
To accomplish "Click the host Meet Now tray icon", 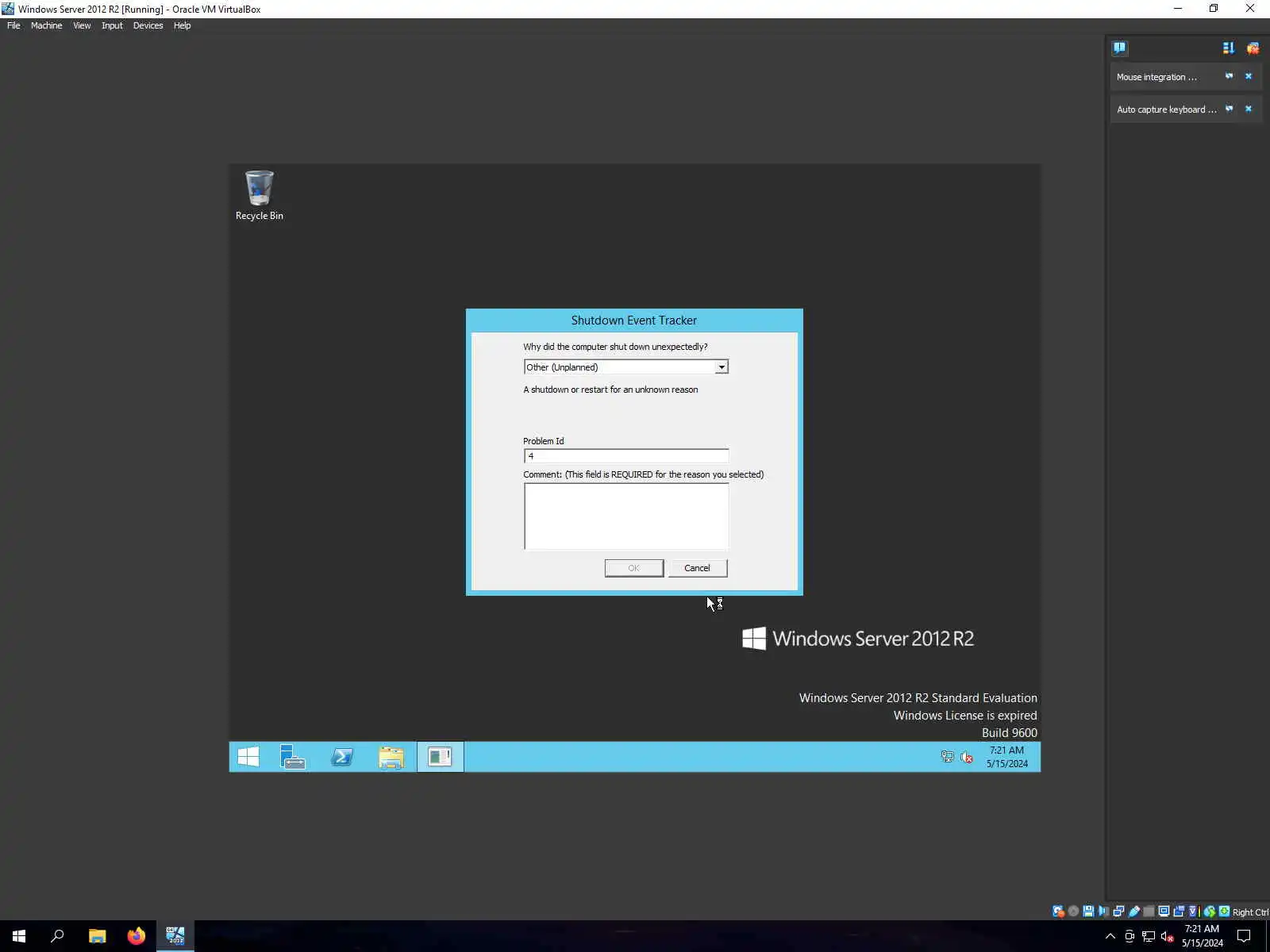I will pos(1130,936).
